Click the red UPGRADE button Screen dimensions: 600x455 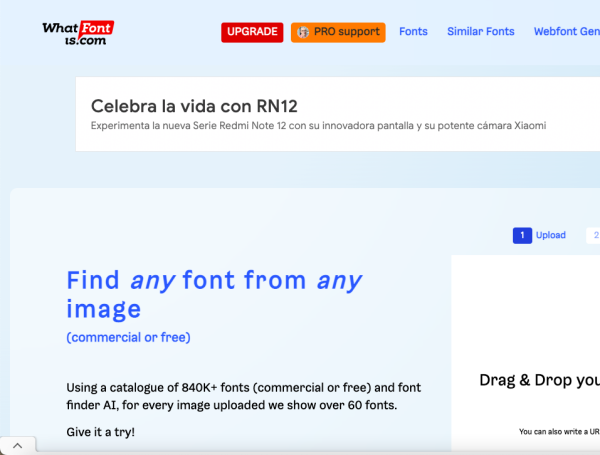pos(252,32)
